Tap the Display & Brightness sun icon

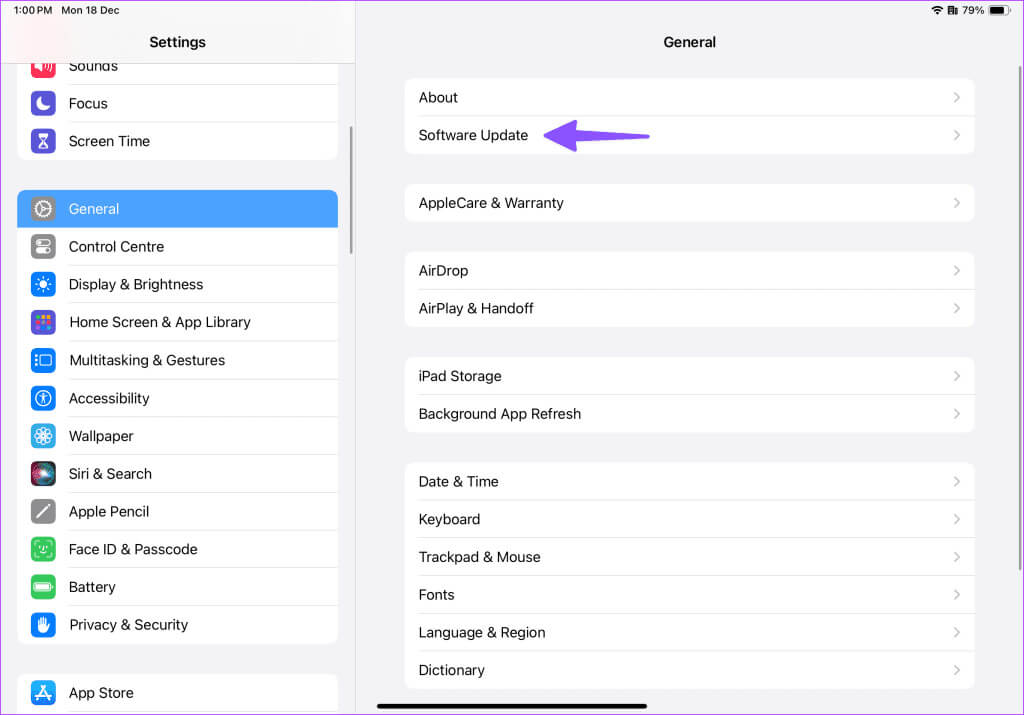coord(43,285)
